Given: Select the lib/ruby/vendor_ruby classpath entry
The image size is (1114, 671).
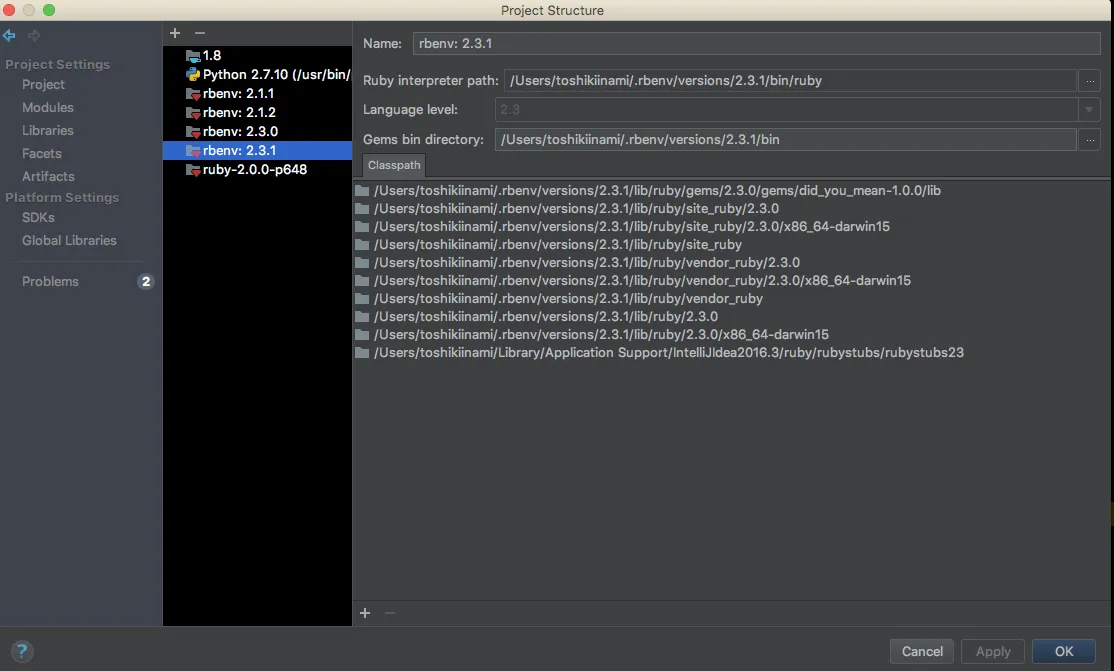Looking at the screenshot, I should [x=568, y=299].
